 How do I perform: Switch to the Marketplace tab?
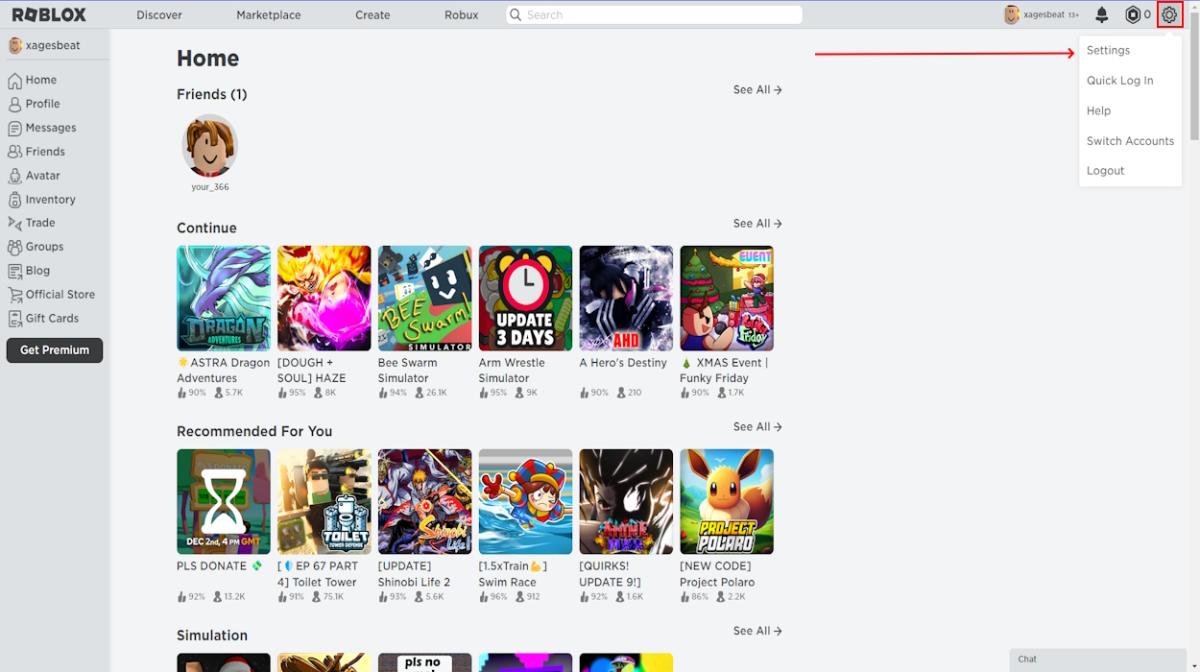click(268, 14)
